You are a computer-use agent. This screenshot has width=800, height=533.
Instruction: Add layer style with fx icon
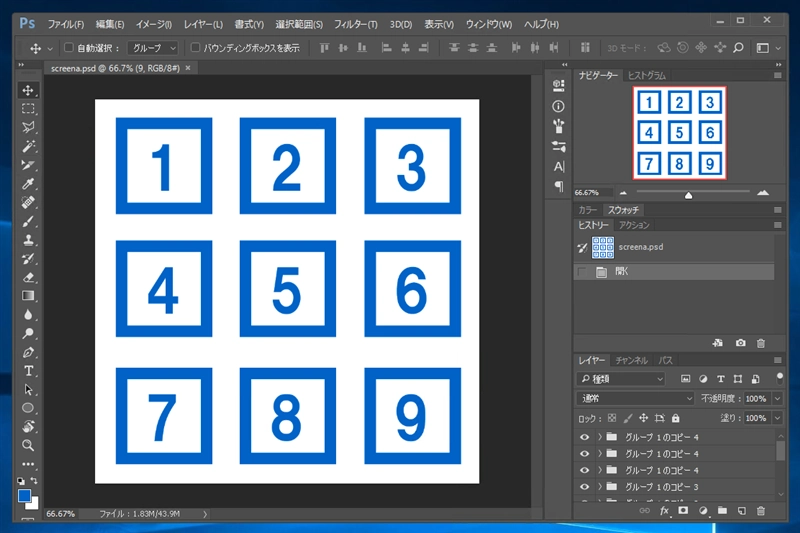pos(664,511)
